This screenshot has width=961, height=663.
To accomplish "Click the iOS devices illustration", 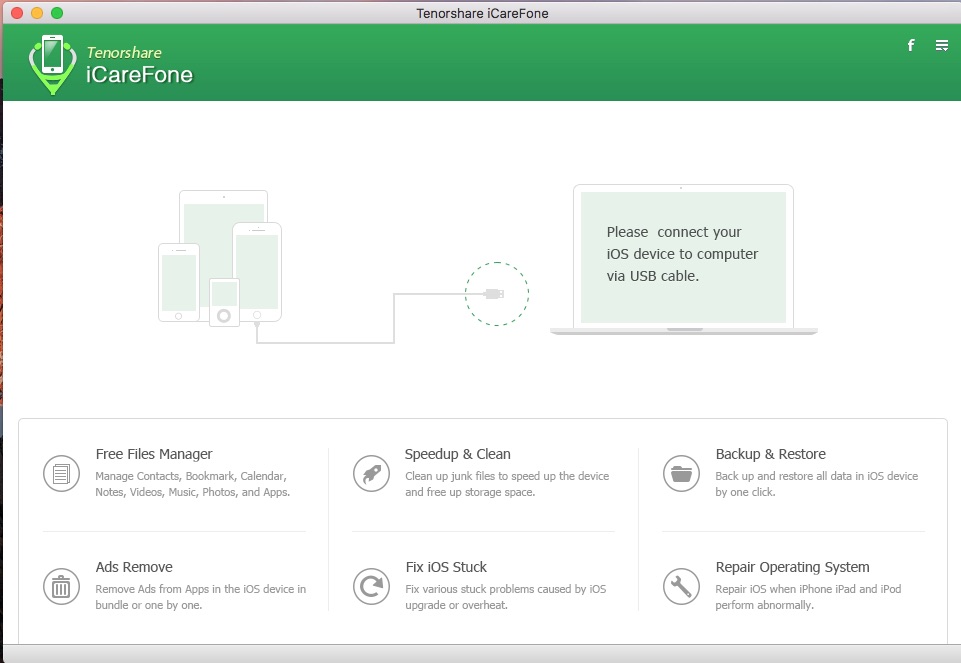I will click(220, 258).
